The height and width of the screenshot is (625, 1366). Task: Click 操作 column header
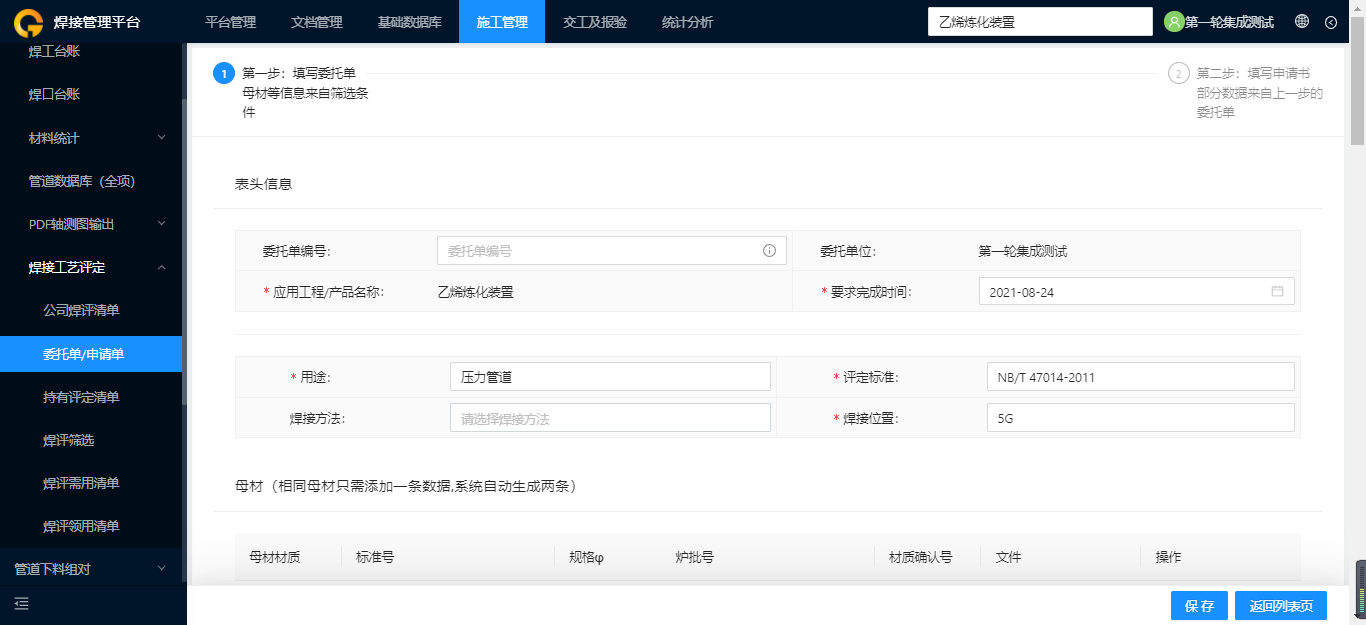point(1168,557)
